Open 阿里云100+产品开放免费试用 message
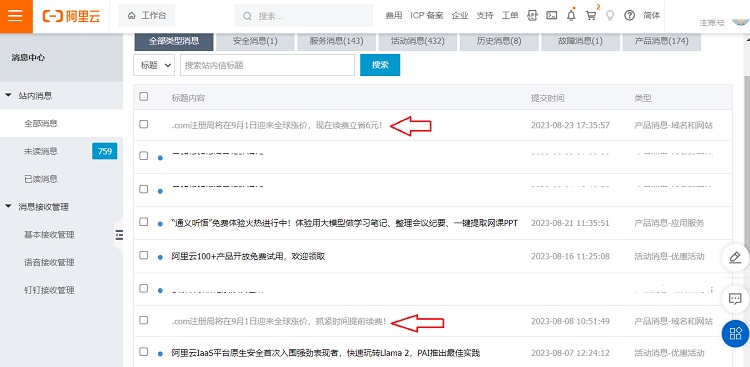Viewport: 750px width, 367px height. [248, 256]
